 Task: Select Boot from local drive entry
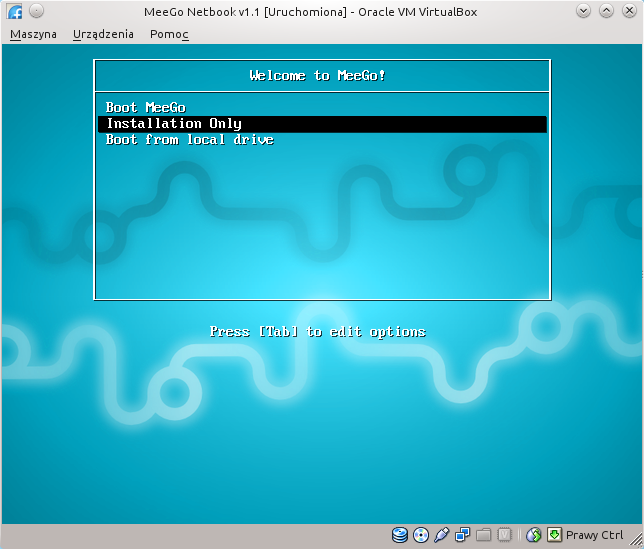tap(322, 140)
